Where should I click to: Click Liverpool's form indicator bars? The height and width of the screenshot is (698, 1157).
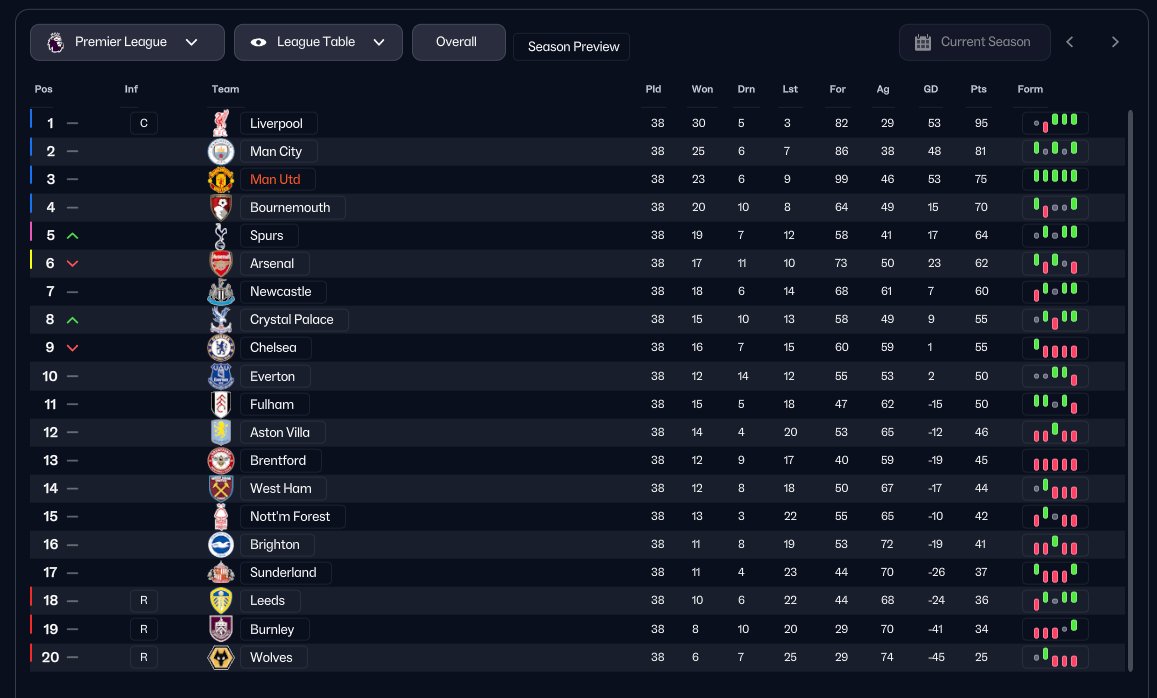click(x=1055, y=123)
